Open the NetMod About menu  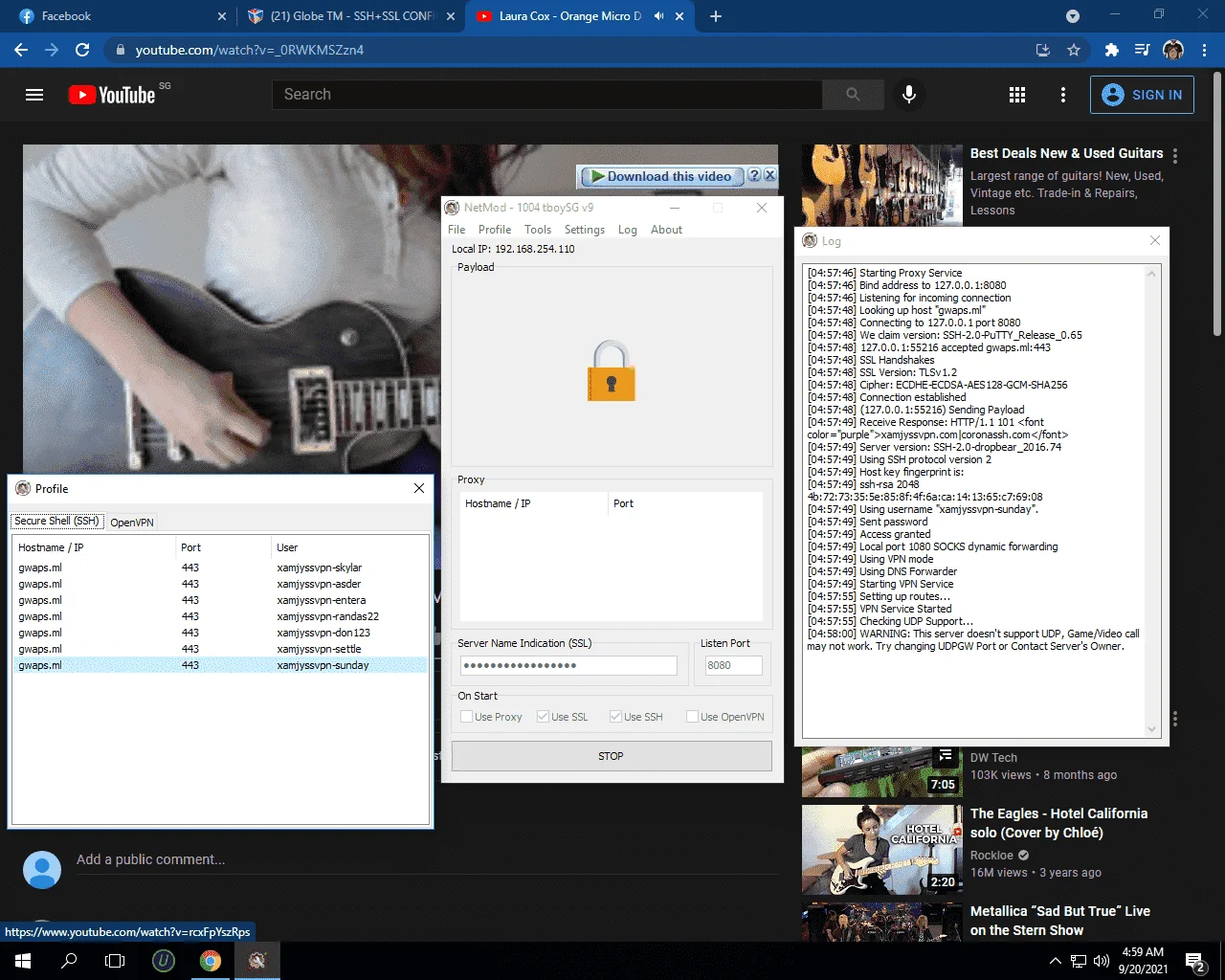pos(666,230)
